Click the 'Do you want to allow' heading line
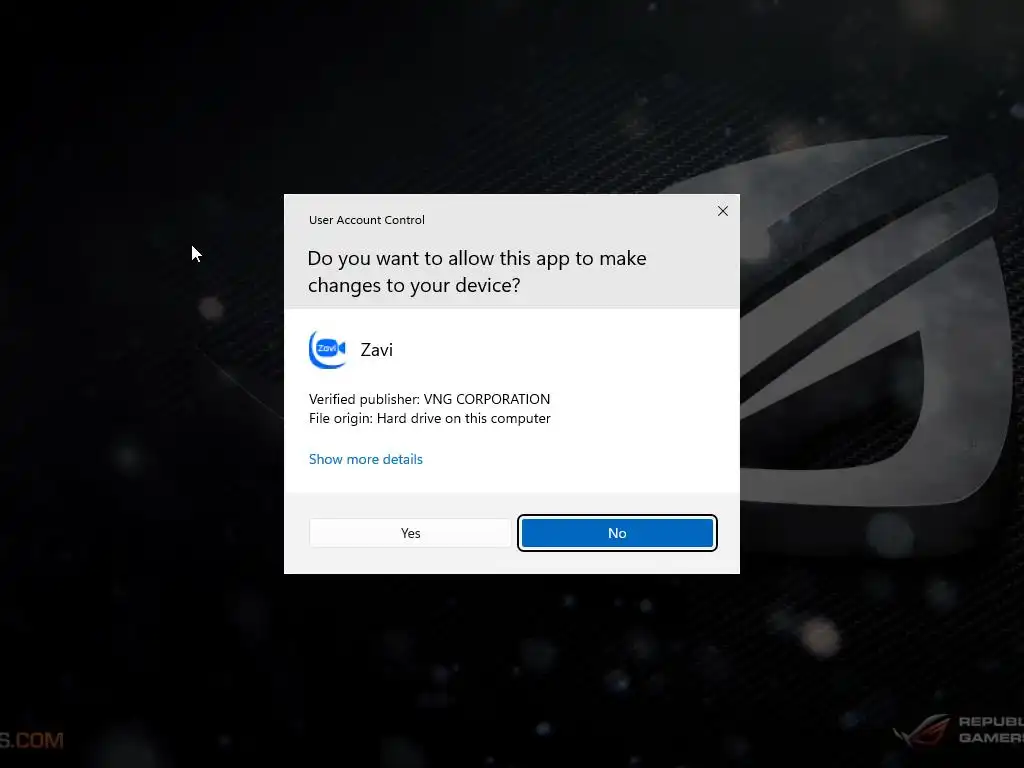Image resolution: width=1024 pixels, height=768 pixels. (477, 259)
